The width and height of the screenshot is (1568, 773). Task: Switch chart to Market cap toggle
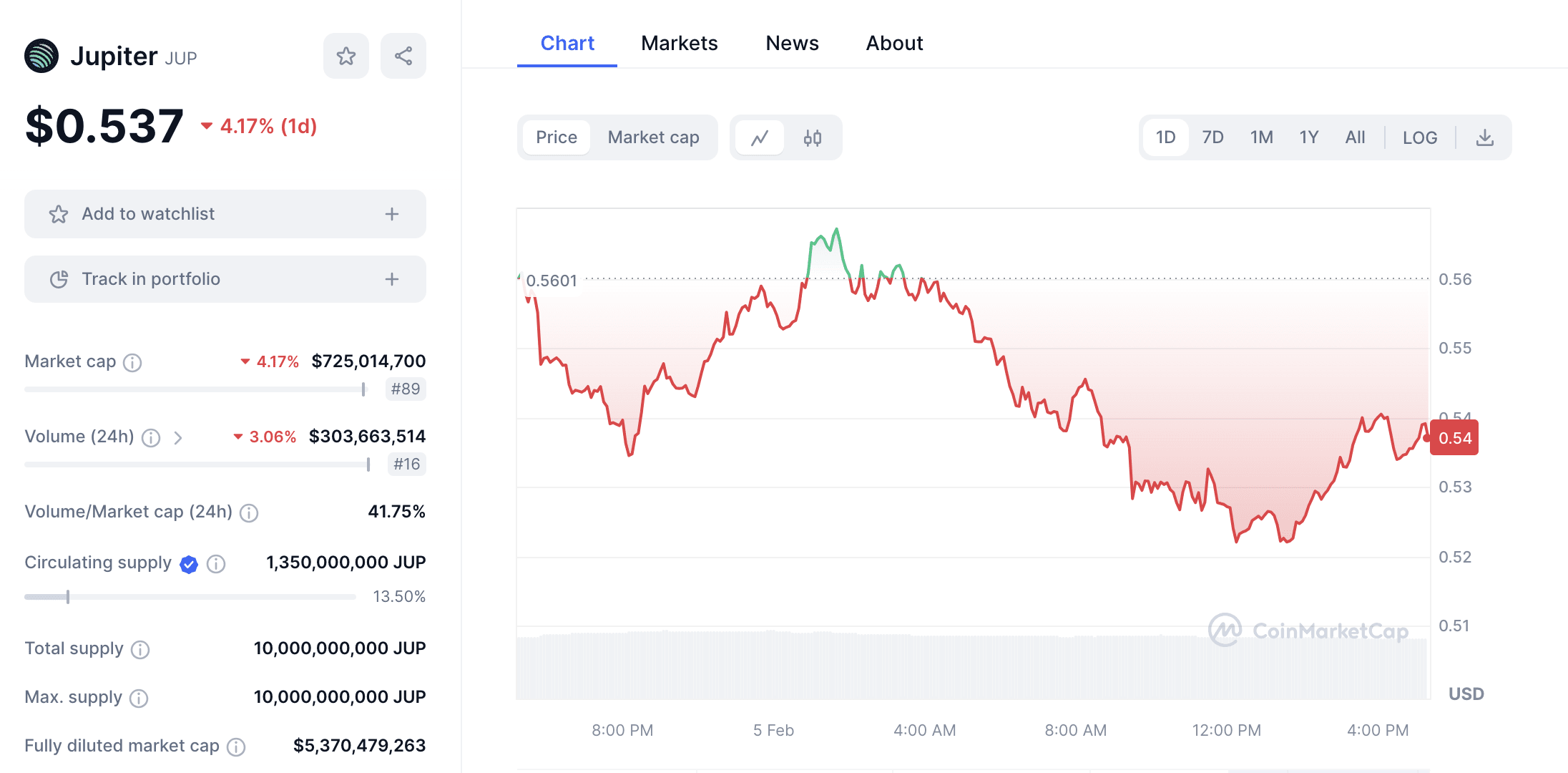pos(653,137)
